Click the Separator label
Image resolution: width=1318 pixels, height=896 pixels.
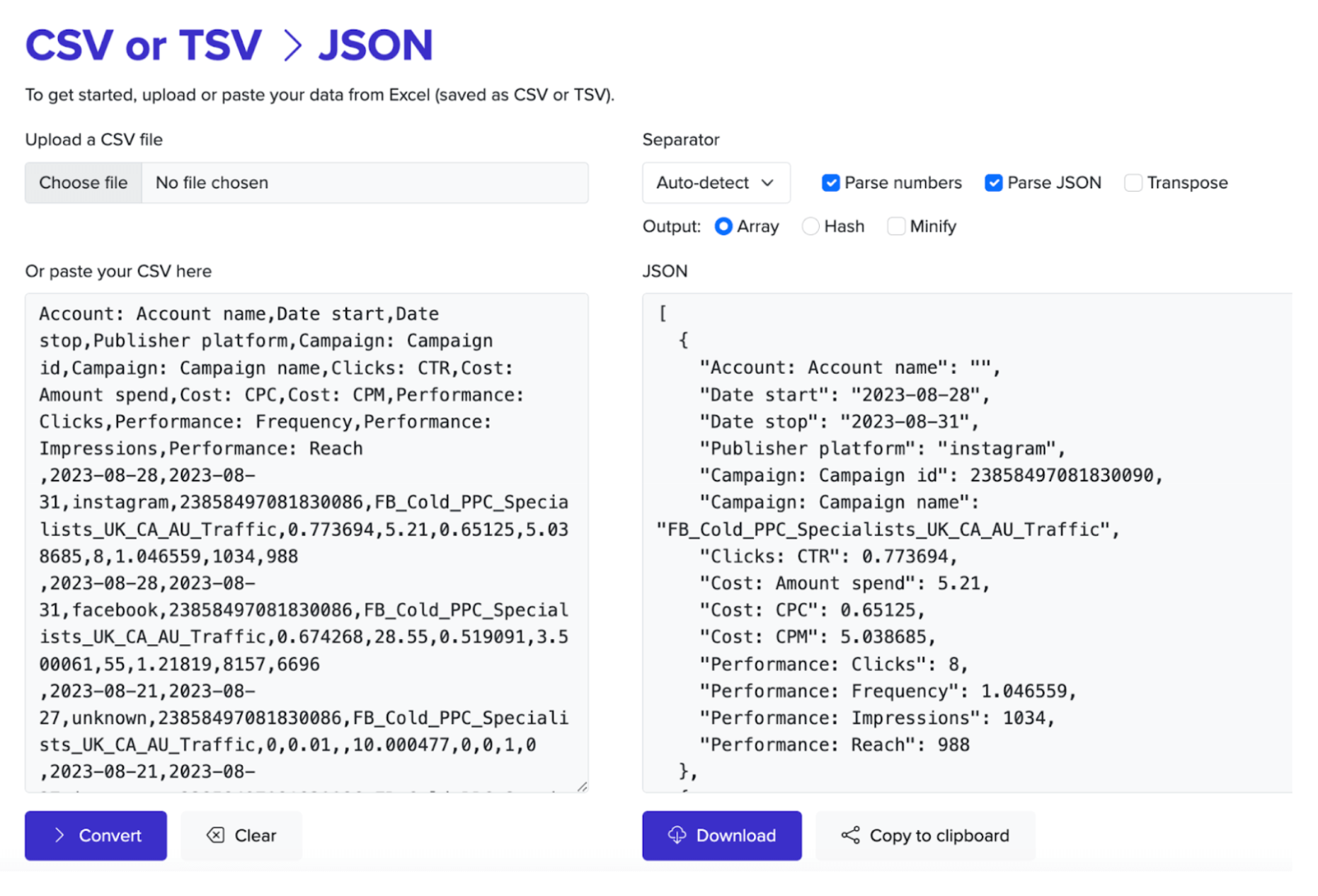click(x=681, y=139)
